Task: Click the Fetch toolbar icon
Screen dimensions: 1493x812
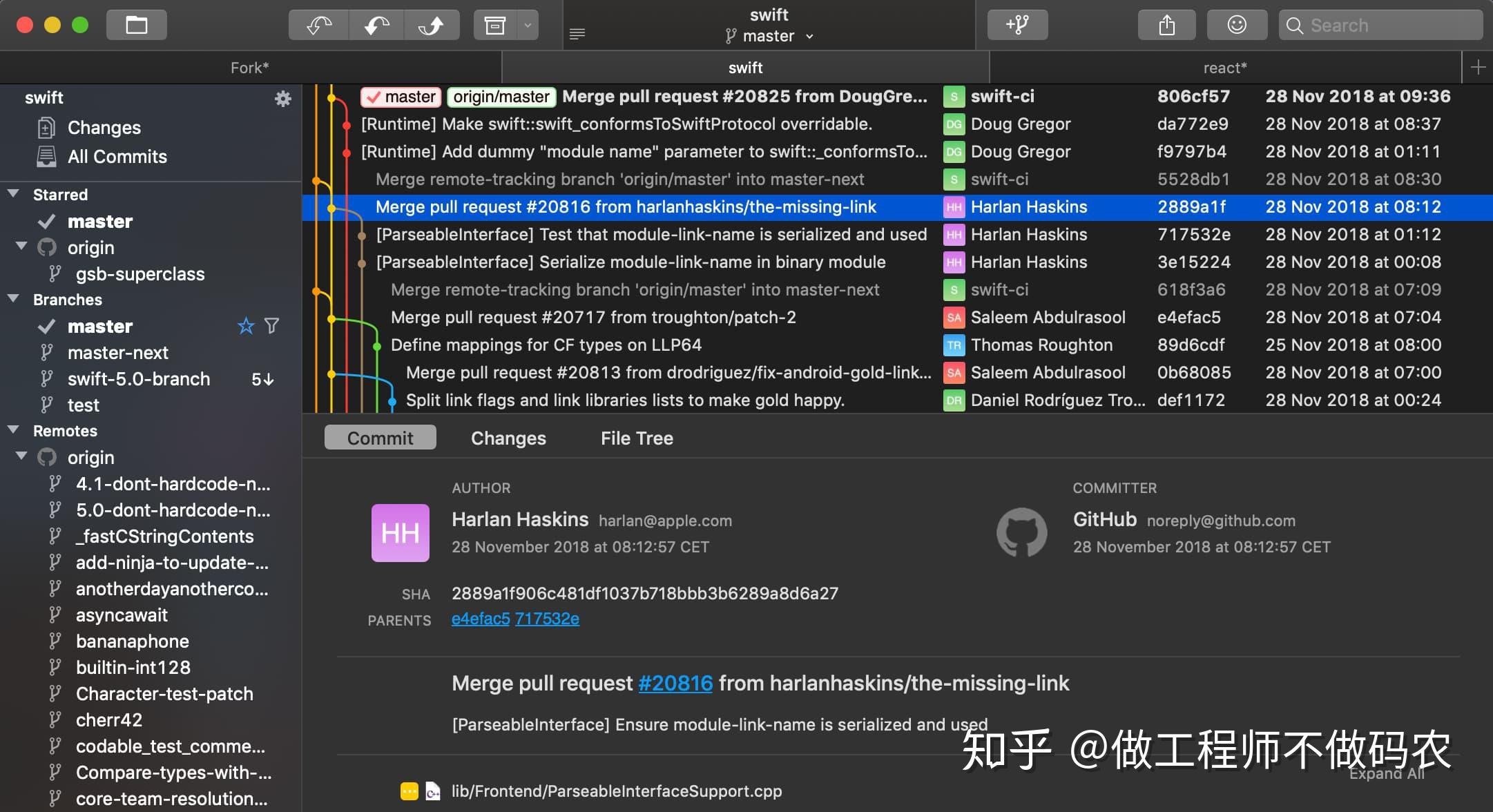Action: (318, 26)
